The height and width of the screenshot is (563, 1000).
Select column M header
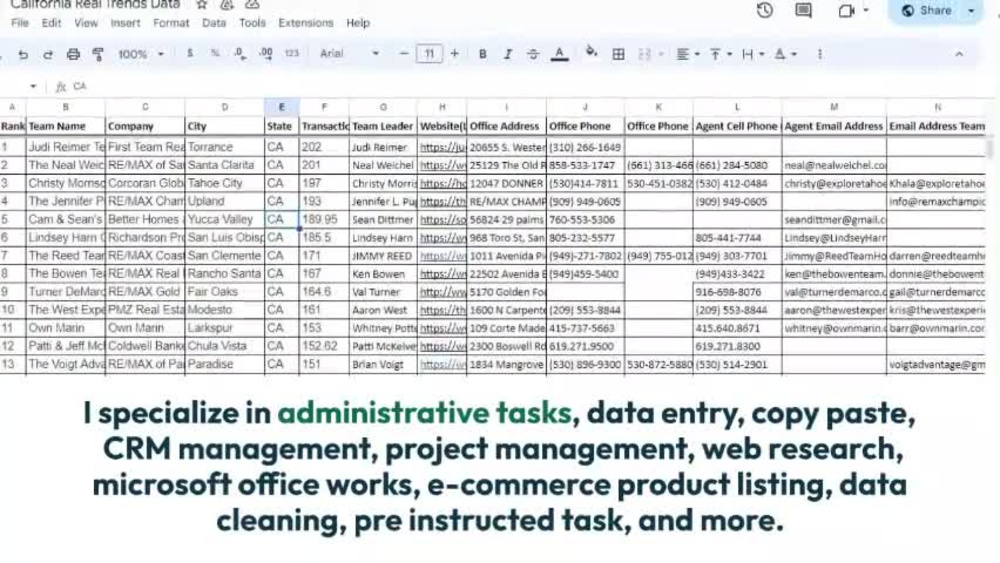pyautogui.click(x=834, y=107)
